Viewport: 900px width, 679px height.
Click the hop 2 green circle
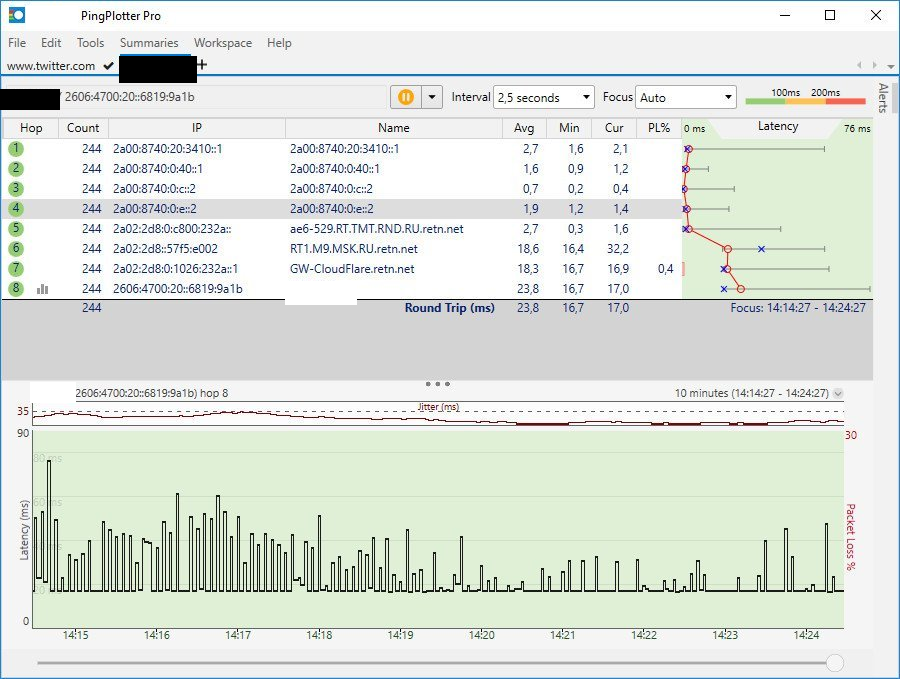(x=16, y=169)
